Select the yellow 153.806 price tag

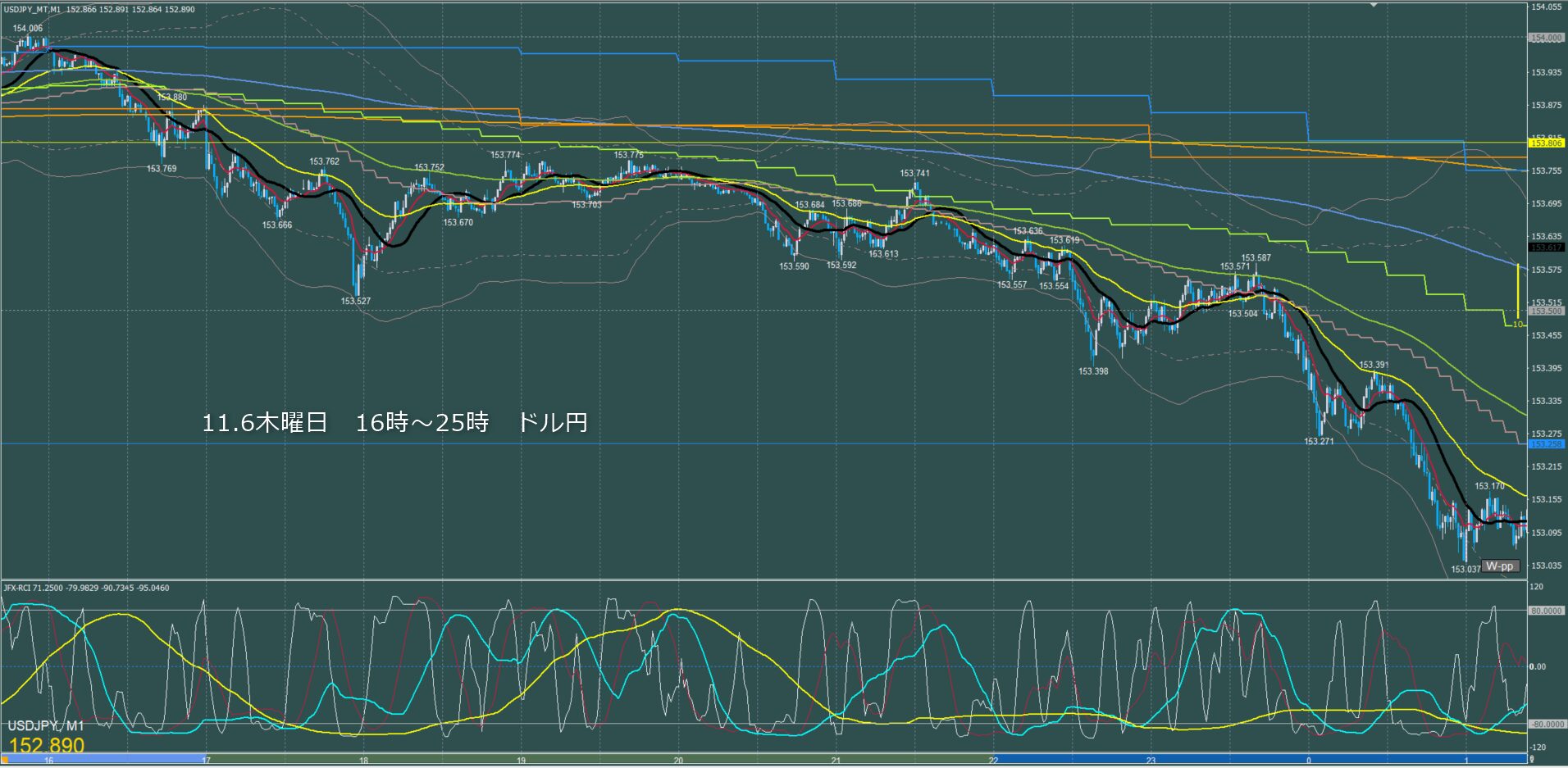coord(1546,143)
